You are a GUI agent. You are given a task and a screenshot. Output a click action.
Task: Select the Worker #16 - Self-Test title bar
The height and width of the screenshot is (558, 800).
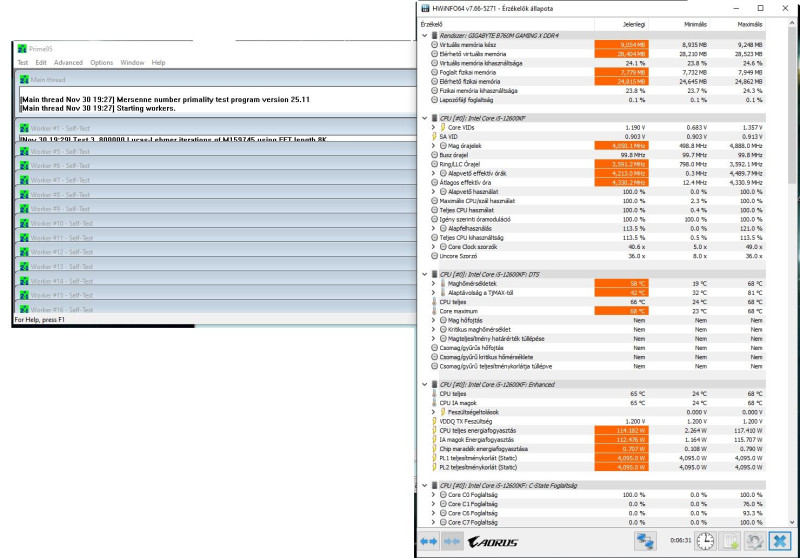click(216, 309)
